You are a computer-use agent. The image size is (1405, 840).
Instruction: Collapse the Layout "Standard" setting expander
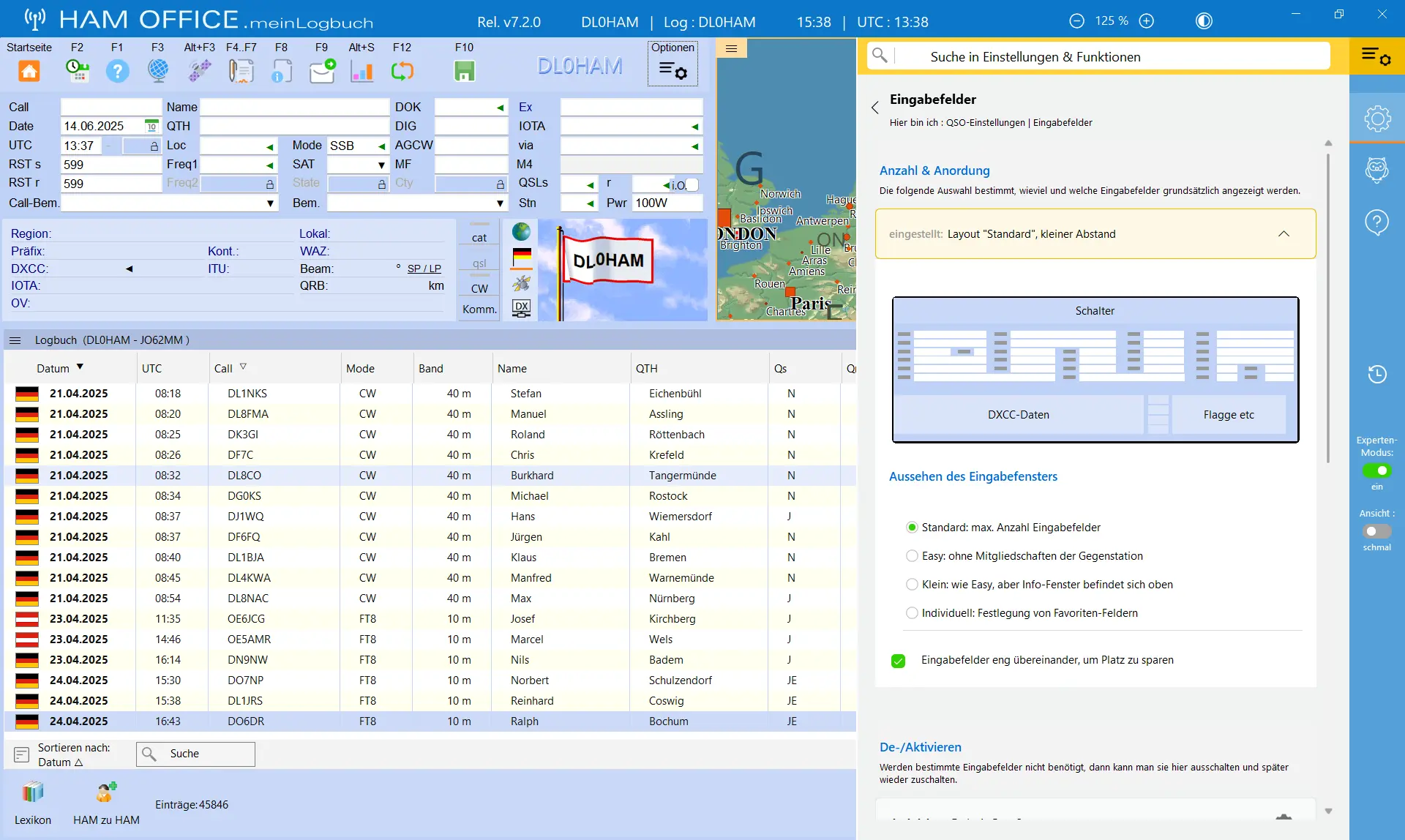1284,234
